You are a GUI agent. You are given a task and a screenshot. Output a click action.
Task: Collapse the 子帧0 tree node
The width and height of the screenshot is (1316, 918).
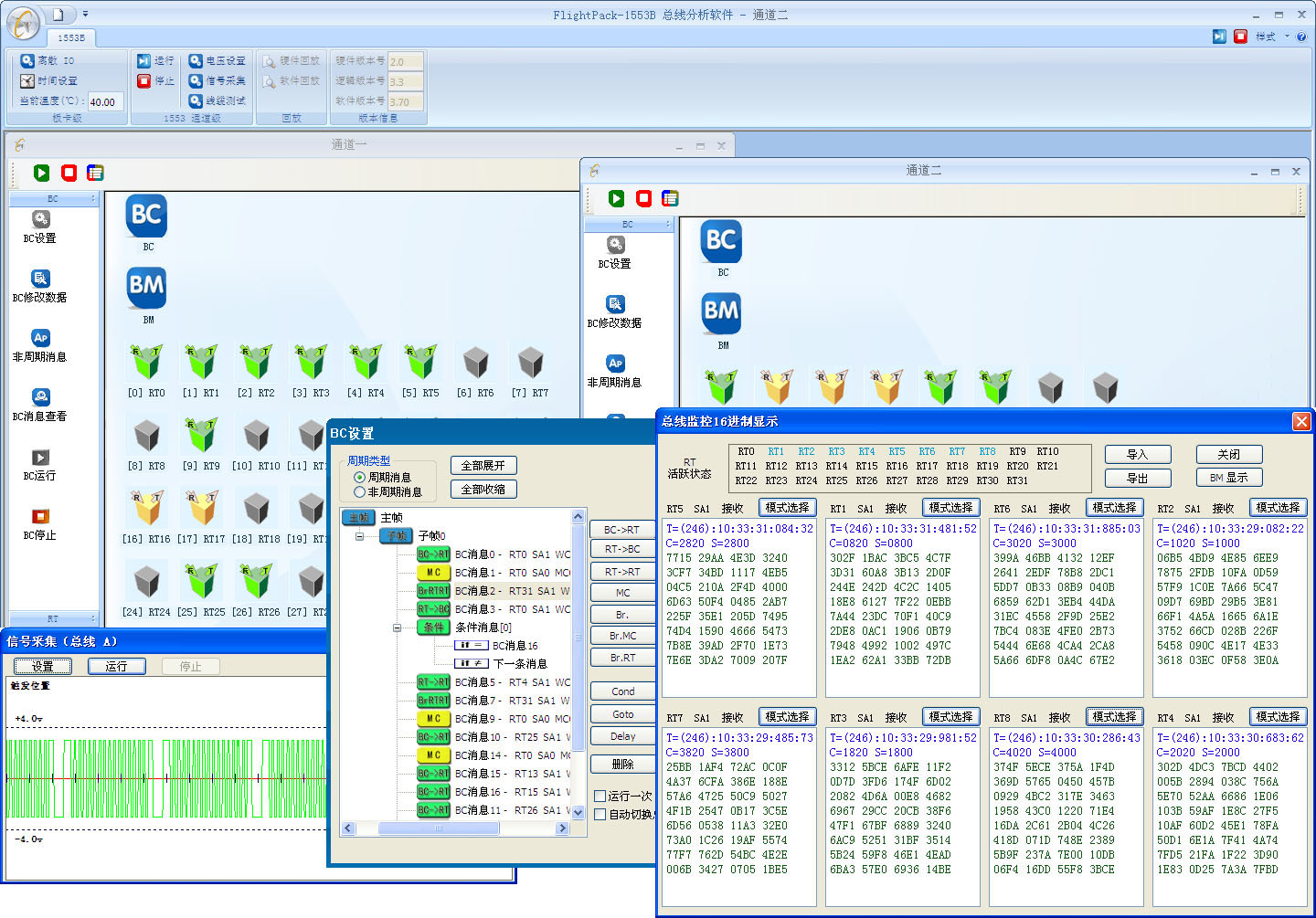(x=360, y=536)
